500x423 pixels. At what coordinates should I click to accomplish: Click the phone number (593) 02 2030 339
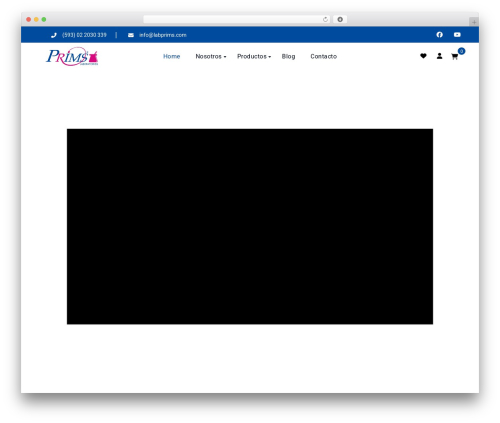pyautogui.click(x=84, y=35)
